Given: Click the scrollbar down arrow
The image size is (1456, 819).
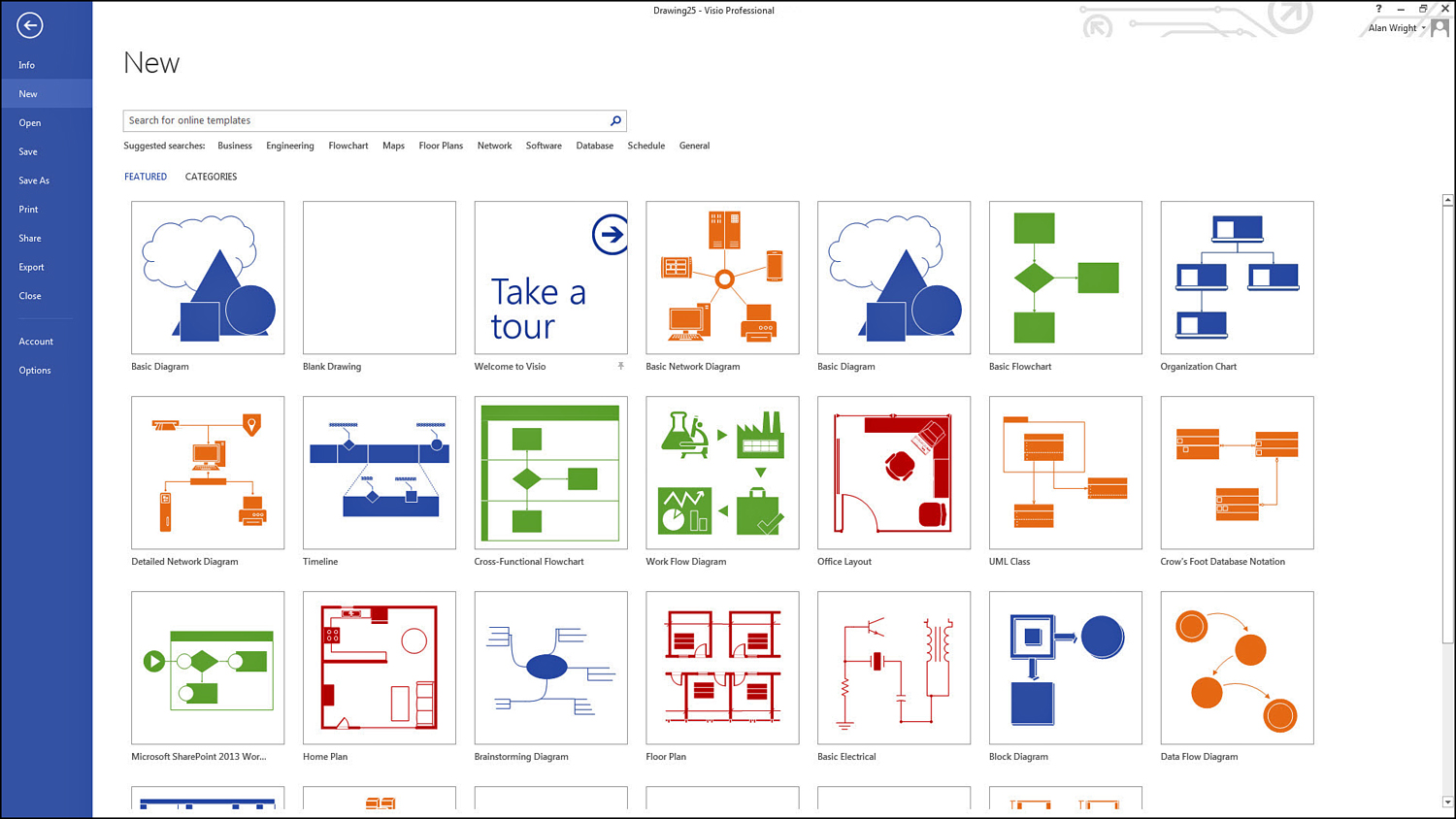Looking at the screenshot, I should pyautogui.click(x=1447, y=803).
